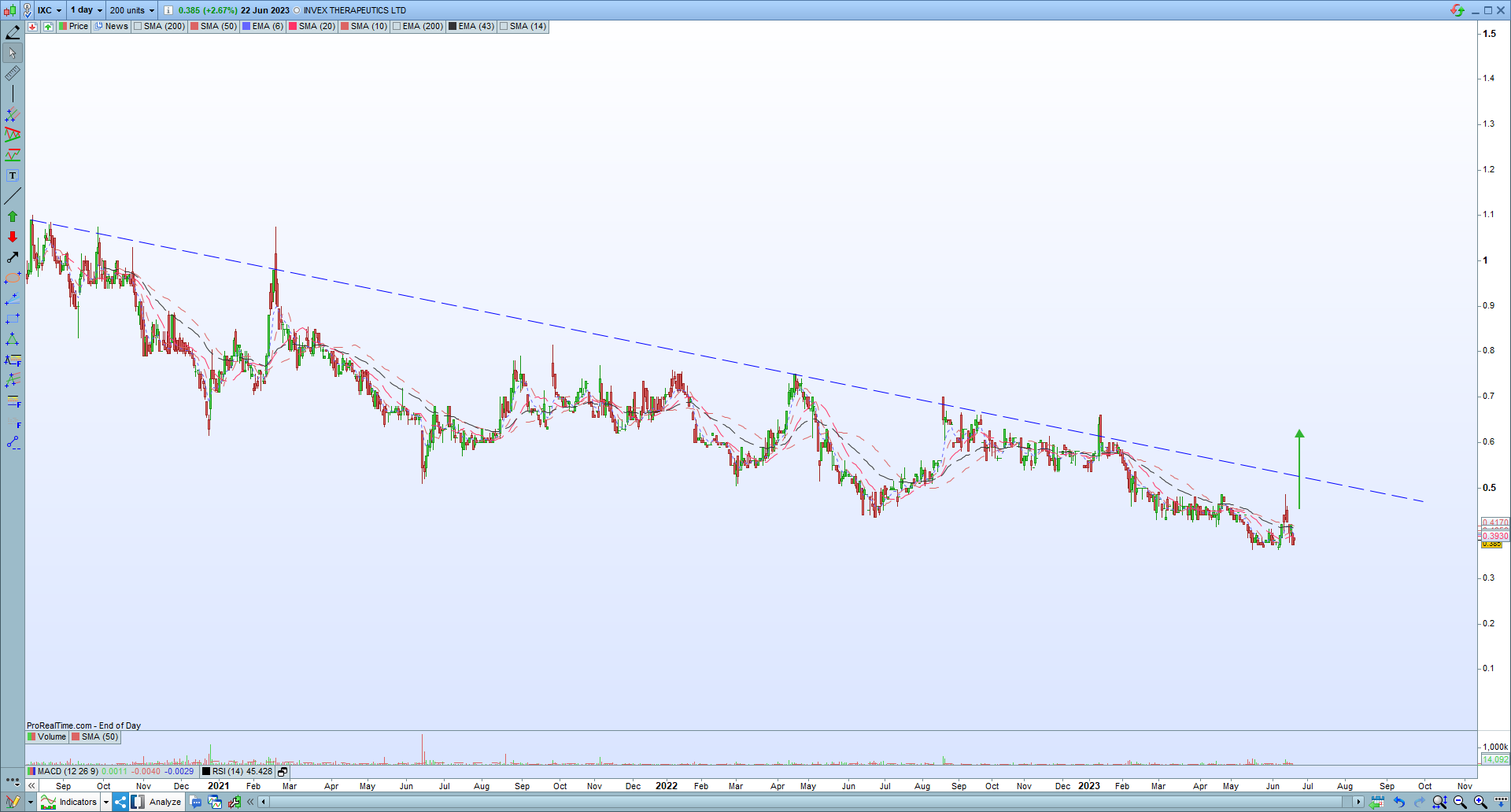Open the Price settings label
This screenshot has width=1511, height=812.
tap(73, 27)
